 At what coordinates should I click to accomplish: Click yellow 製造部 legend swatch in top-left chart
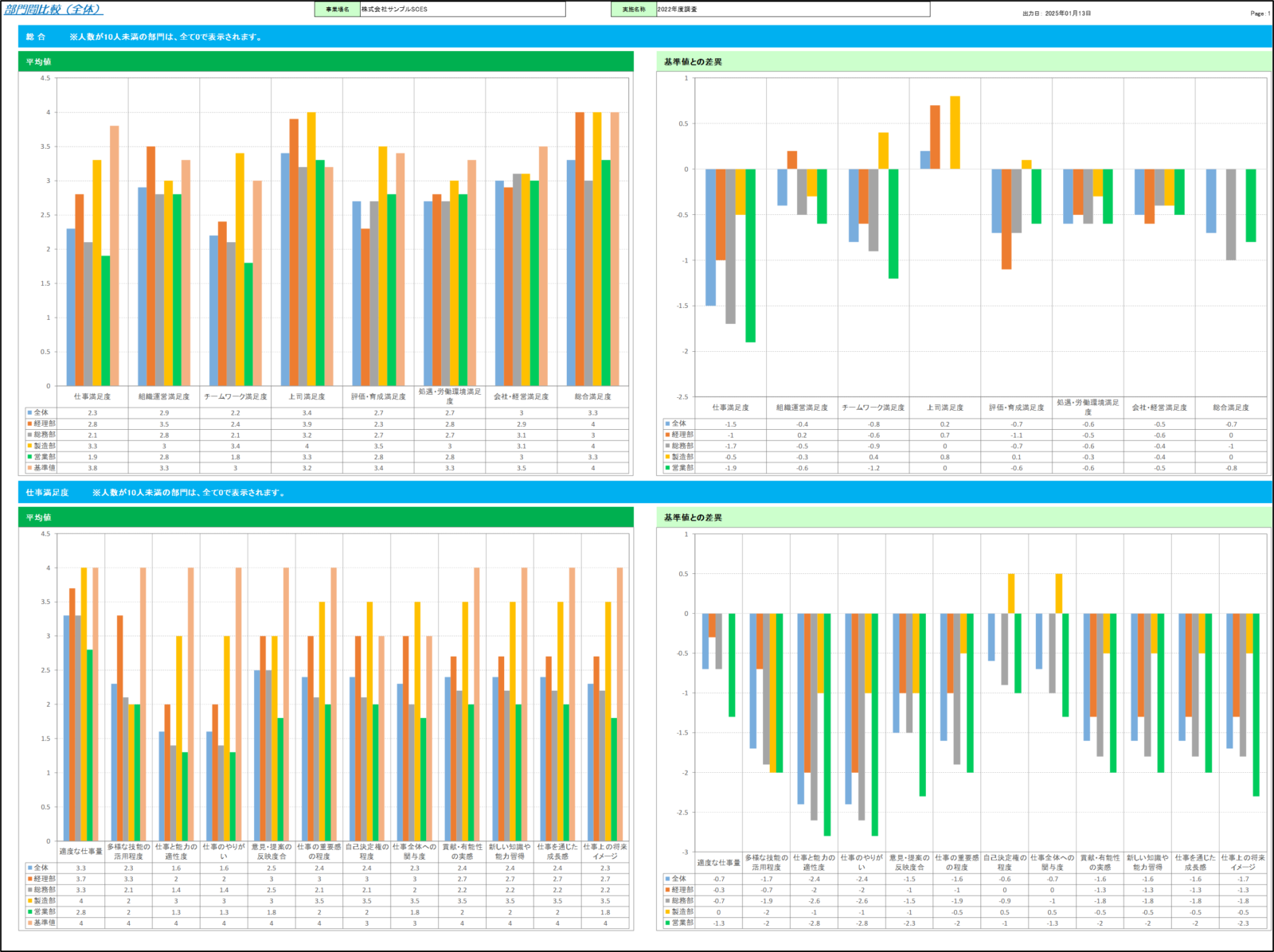29,446
